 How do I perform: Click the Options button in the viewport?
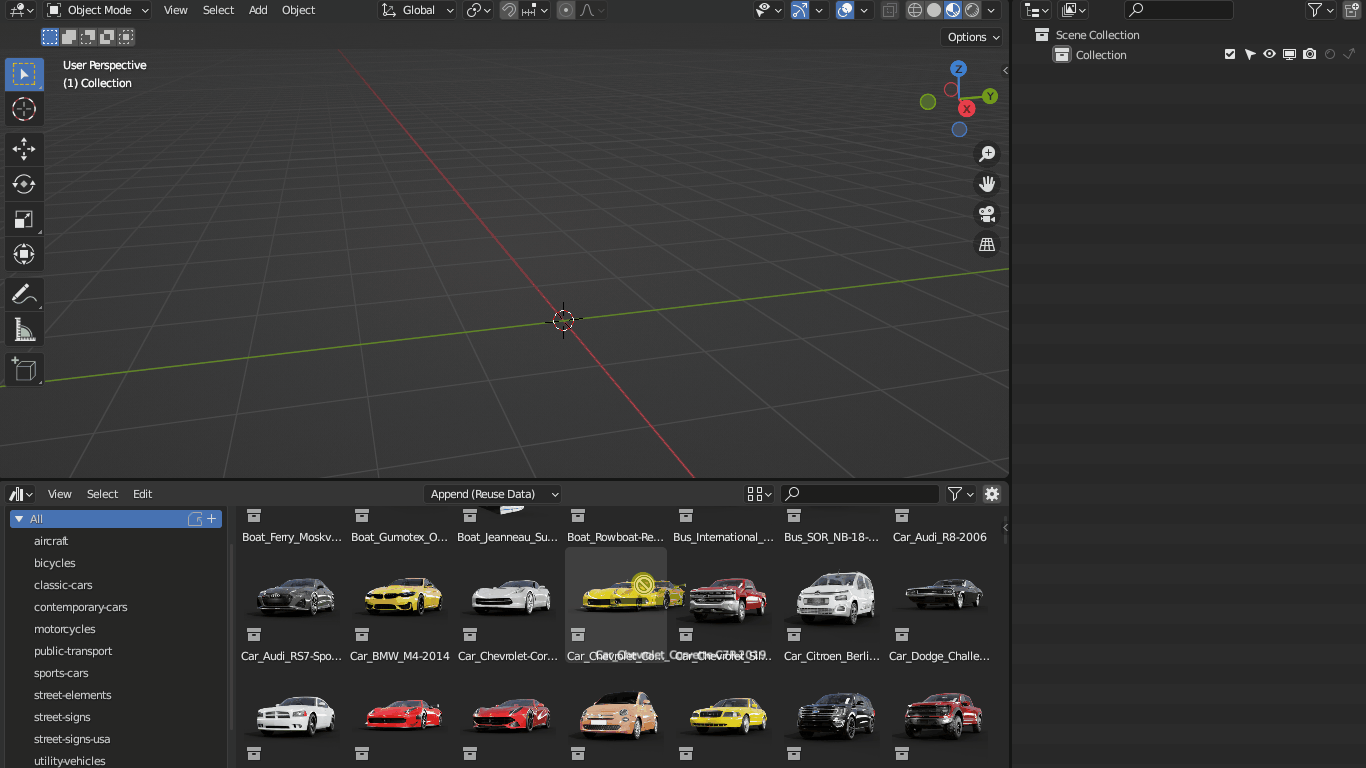(x=971, y=36)
